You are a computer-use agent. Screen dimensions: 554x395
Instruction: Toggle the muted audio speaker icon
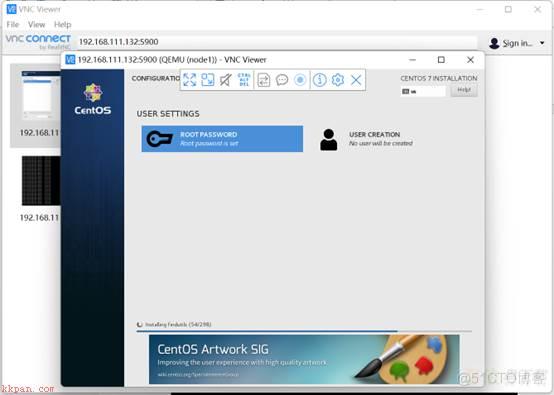[x=226, y=80]
